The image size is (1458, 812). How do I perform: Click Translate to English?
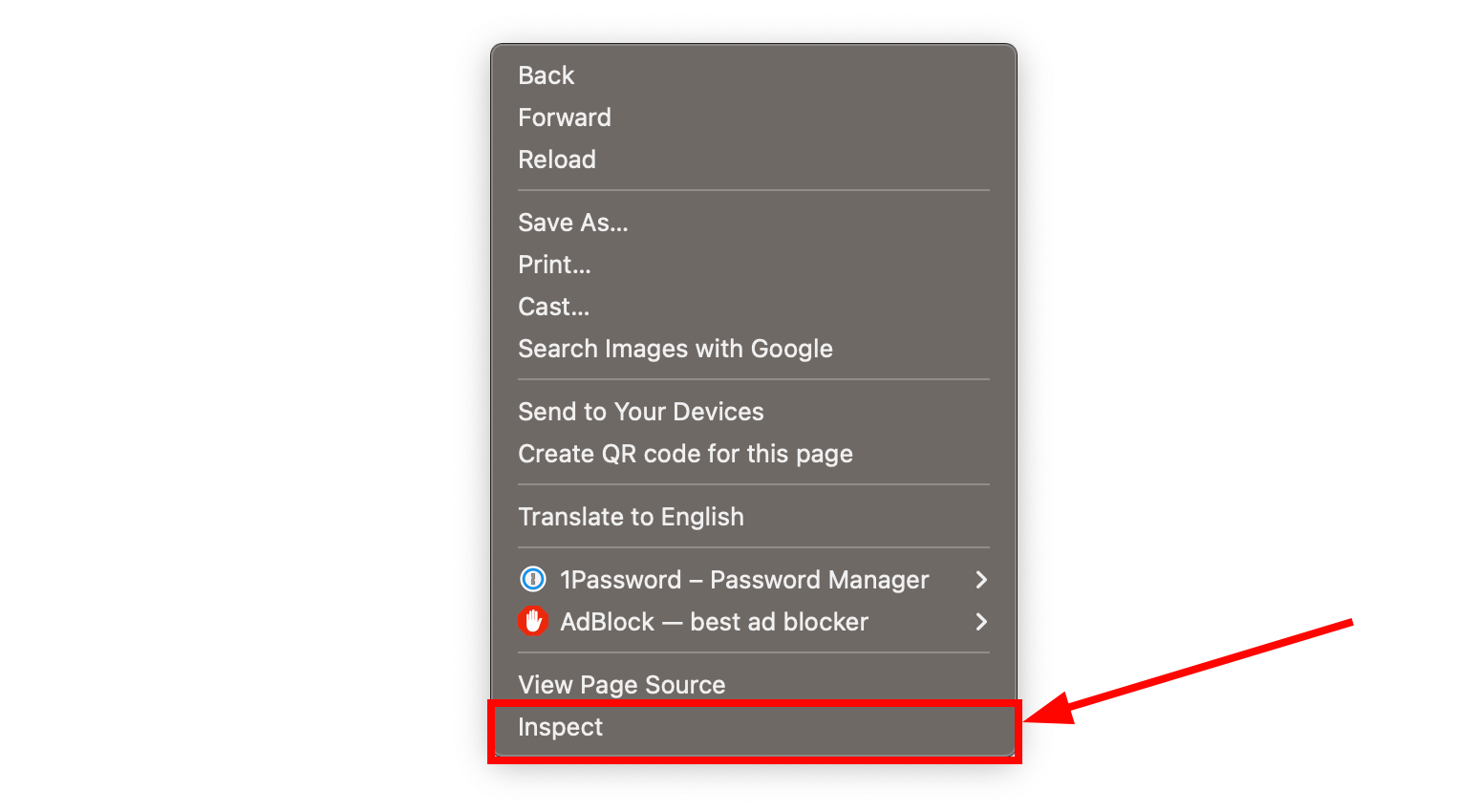[631, 517]
